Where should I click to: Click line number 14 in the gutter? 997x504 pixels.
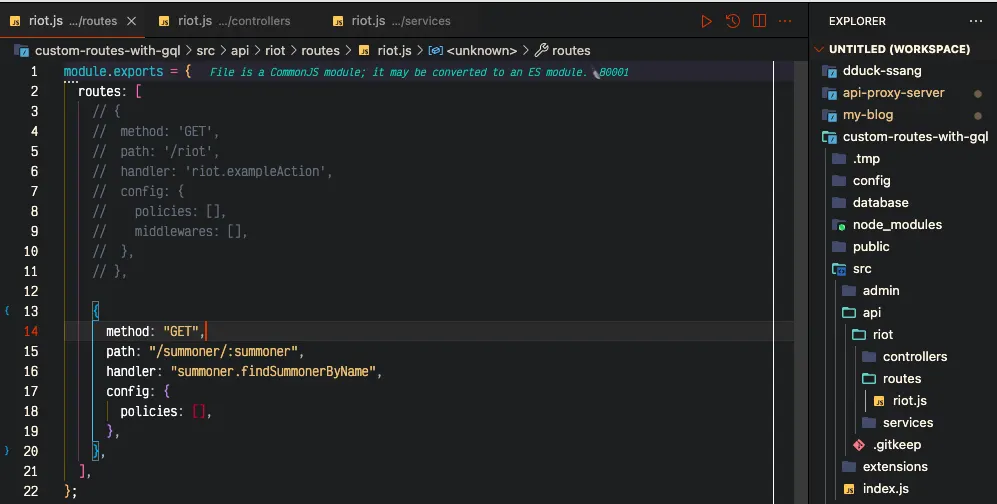(x=31, y=331)
